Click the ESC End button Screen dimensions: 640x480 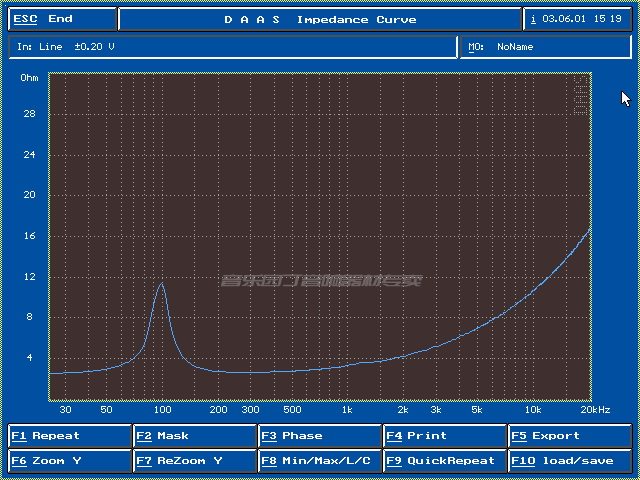(62, 19)
